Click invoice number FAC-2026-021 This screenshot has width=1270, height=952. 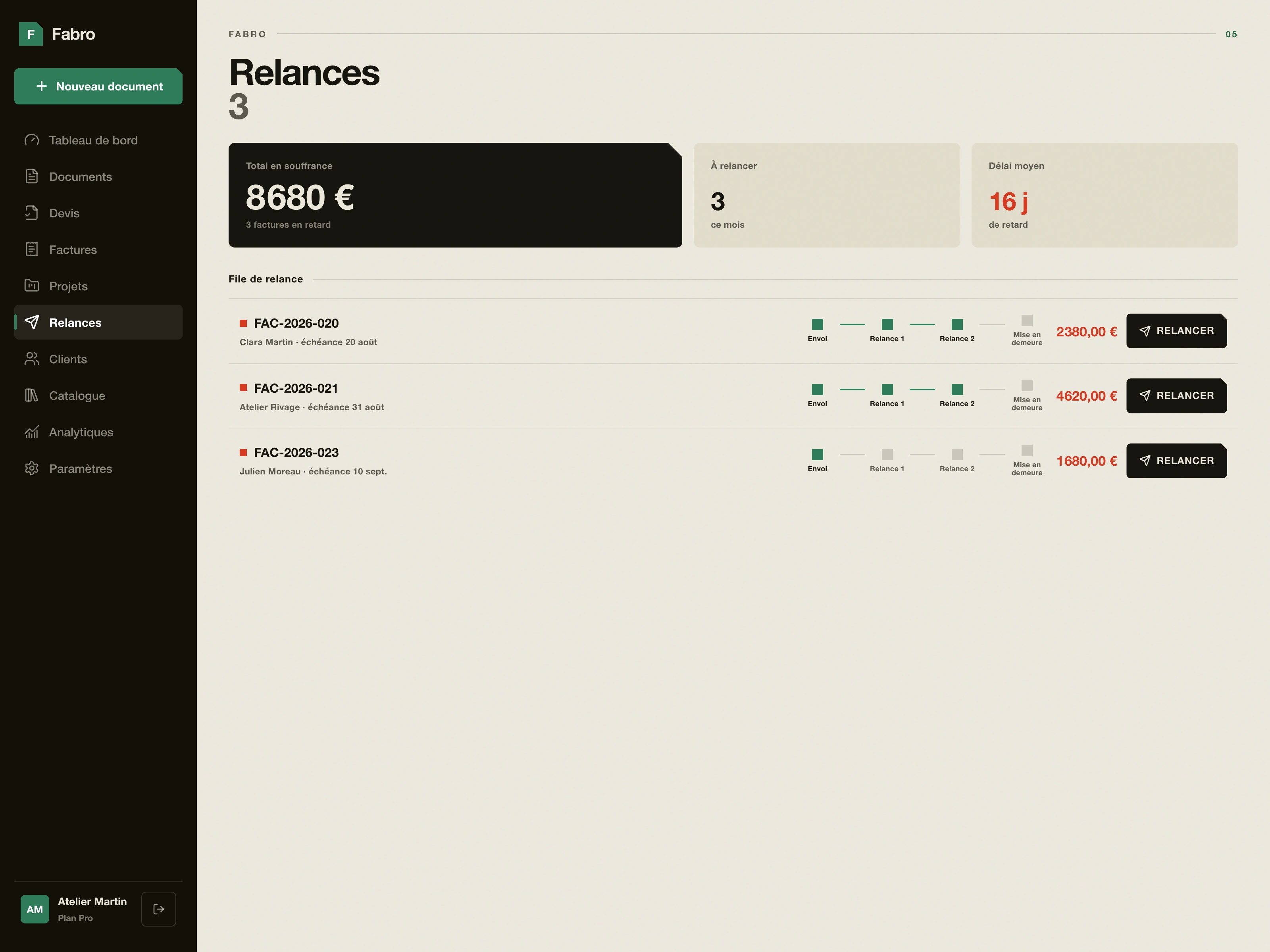(296, 388)
